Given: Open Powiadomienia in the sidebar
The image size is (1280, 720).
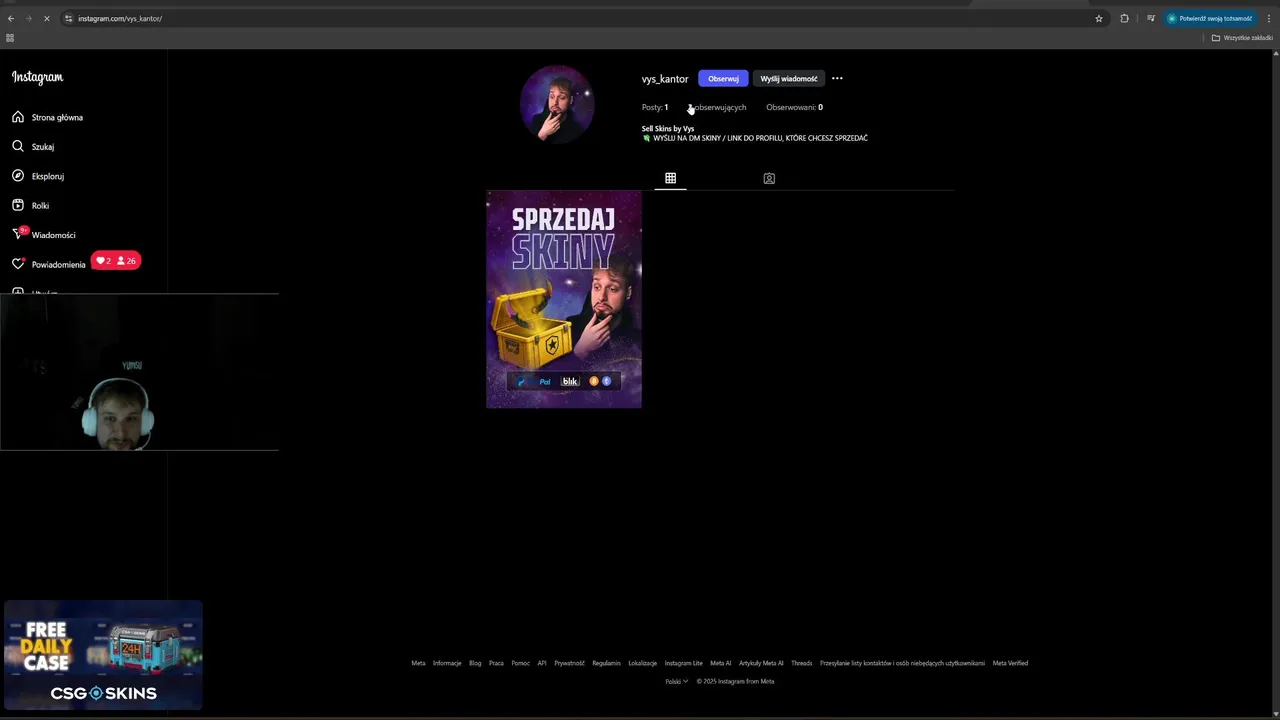Looking at the screenshot, I should coord(48,264).
